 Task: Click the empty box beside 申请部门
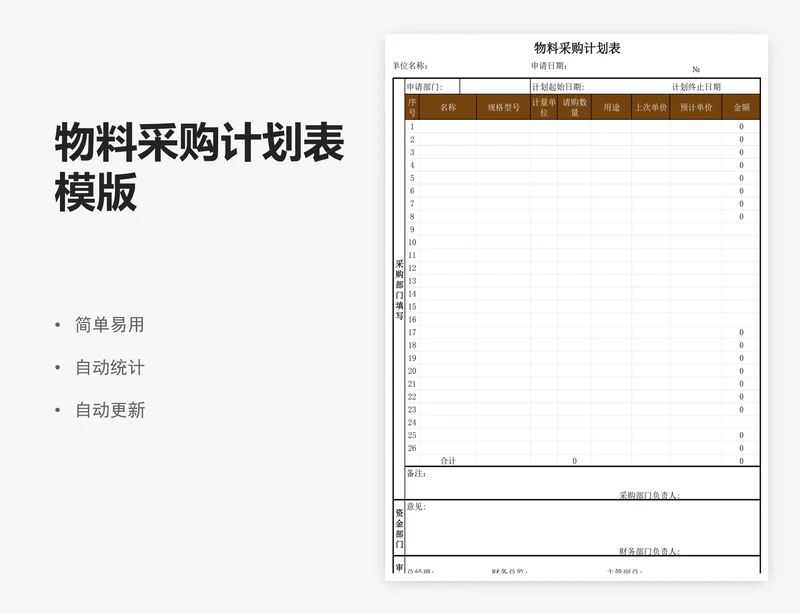tap(495, 87)
